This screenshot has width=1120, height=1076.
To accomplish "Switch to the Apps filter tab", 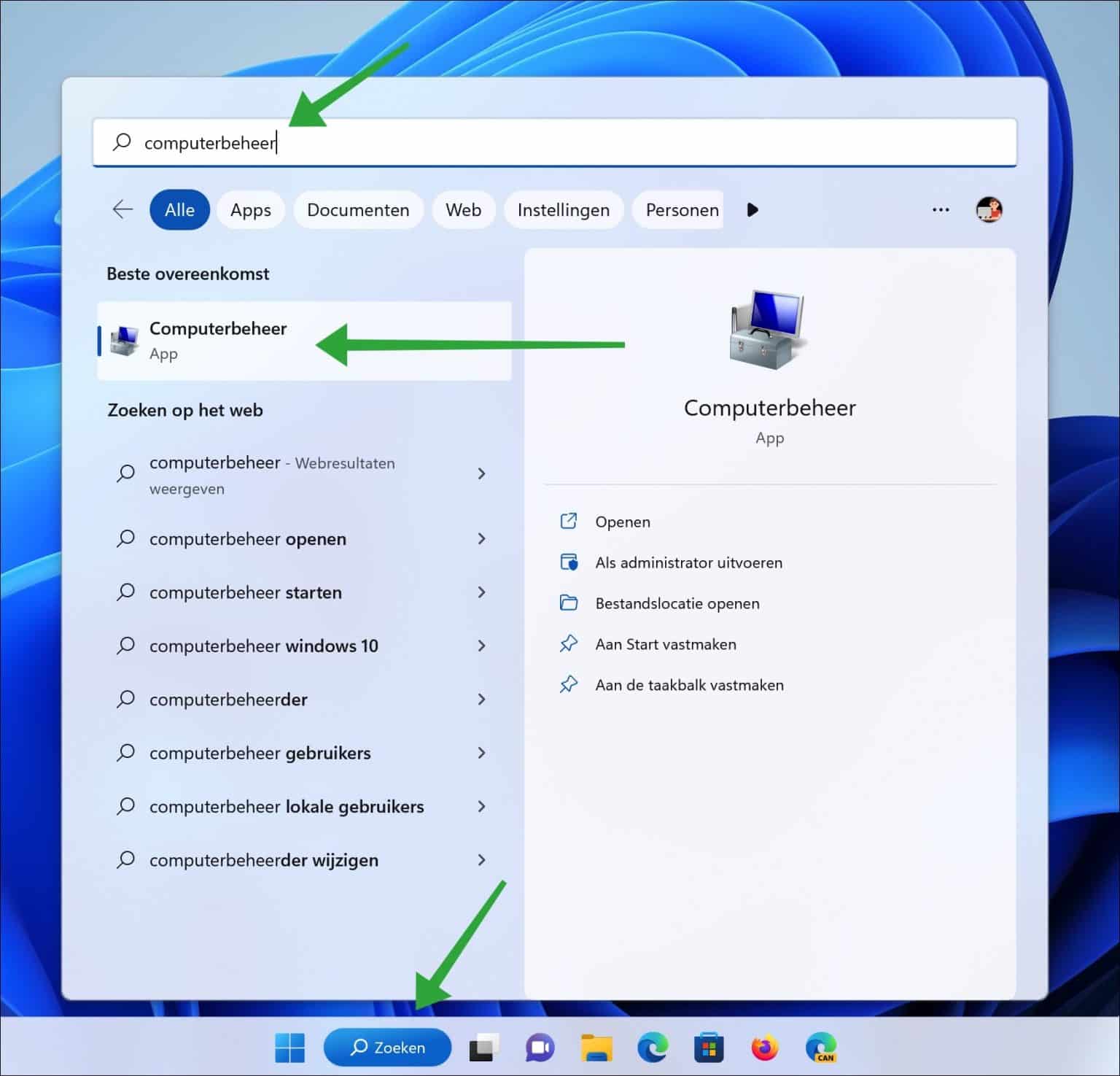I will 250,210.
